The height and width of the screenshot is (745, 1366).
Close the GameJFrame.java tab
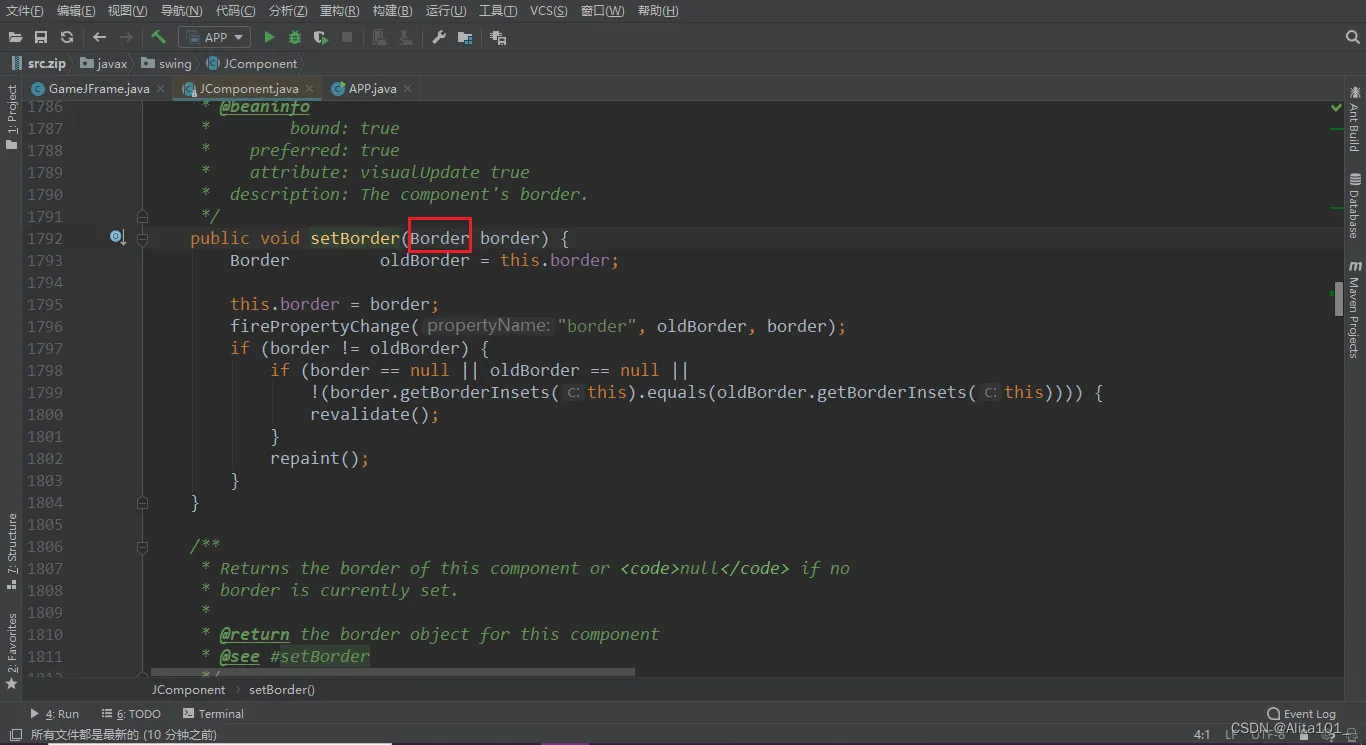159,89
